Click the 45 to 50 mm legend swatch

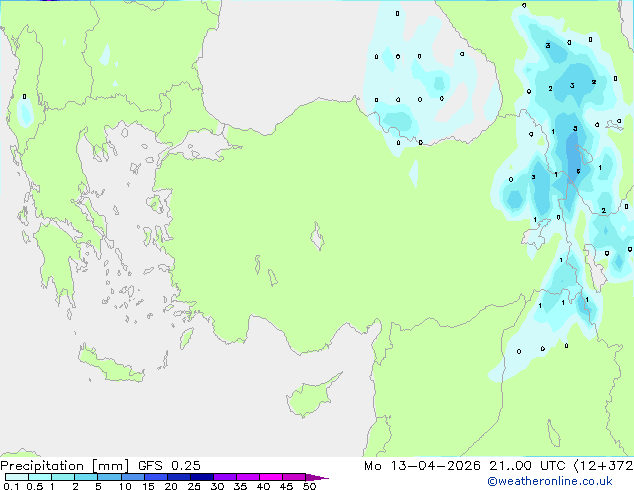click(294, 477)
